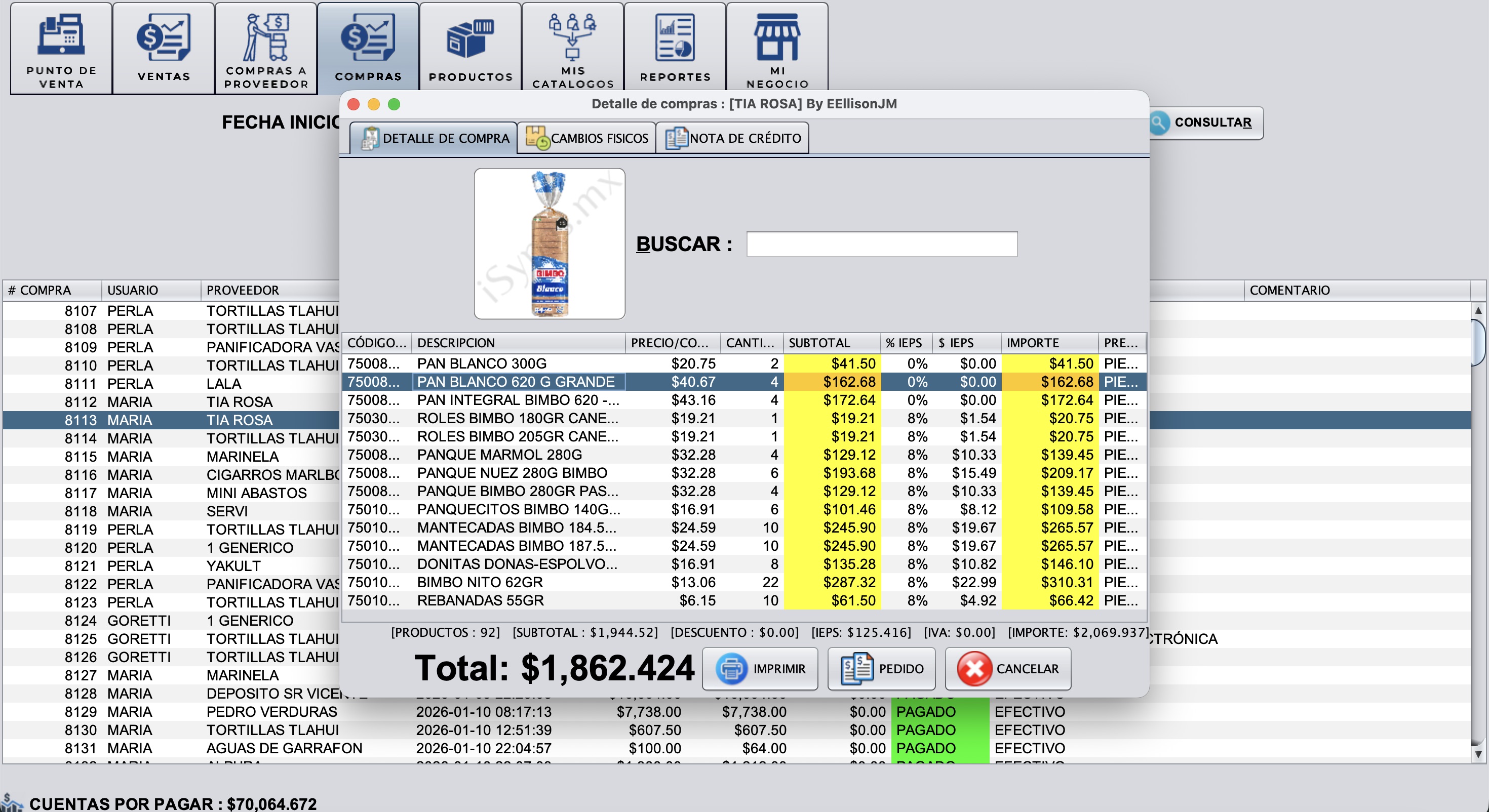Screen dimensions: 1489x812
Task: Select the PAN INTEGRAL BIMBO 620 row
Action: pyautogui.click(x=744, y=400)
